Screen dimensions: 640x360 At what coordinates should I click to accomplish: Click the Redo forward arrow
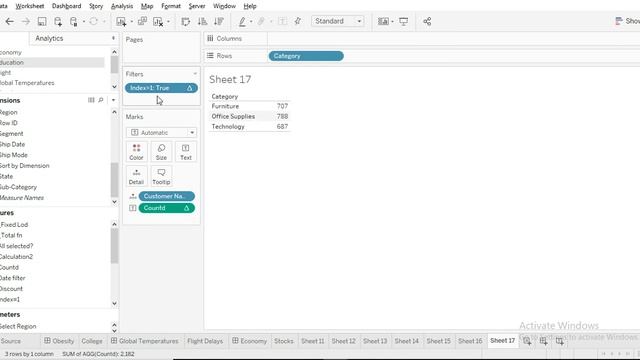25,22
